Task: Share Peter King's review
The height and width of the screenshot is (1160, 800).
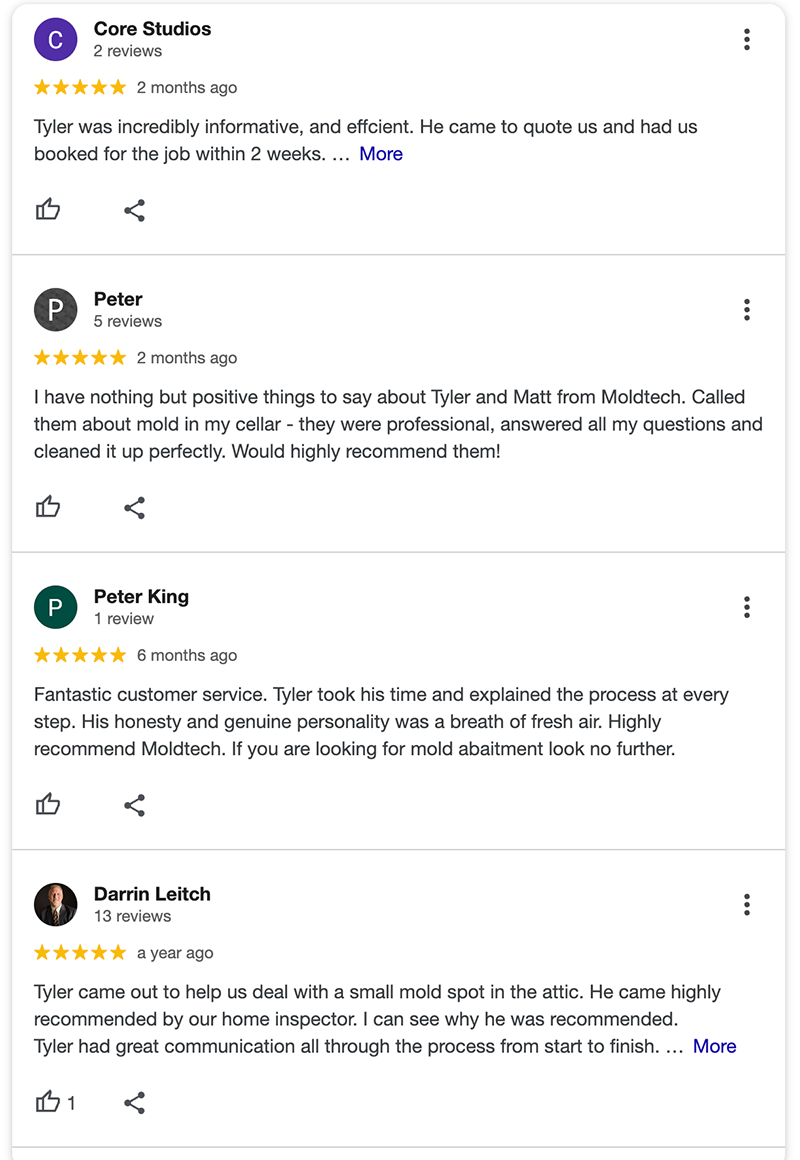Action: click(134, 805)
